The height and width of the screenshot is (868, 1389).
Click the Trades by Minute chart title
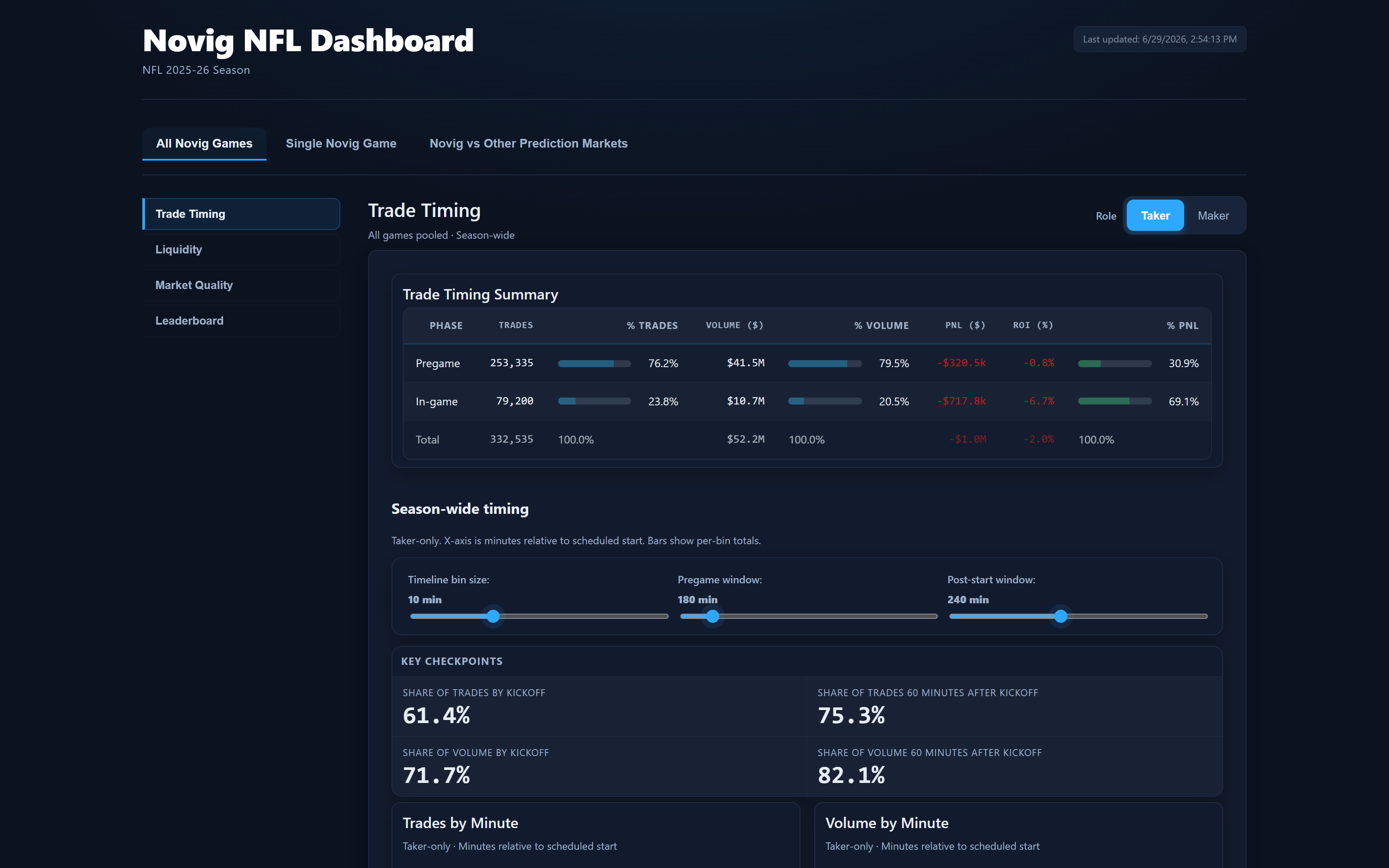point(460,823)
